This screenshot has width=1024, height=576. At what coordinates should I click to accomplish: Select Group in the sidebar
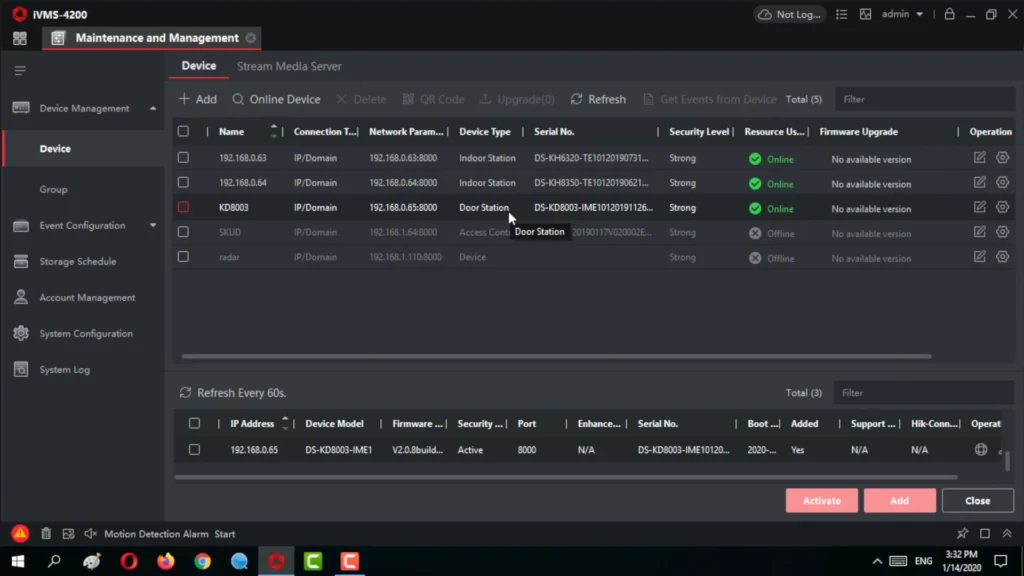[x=54, y=189]
